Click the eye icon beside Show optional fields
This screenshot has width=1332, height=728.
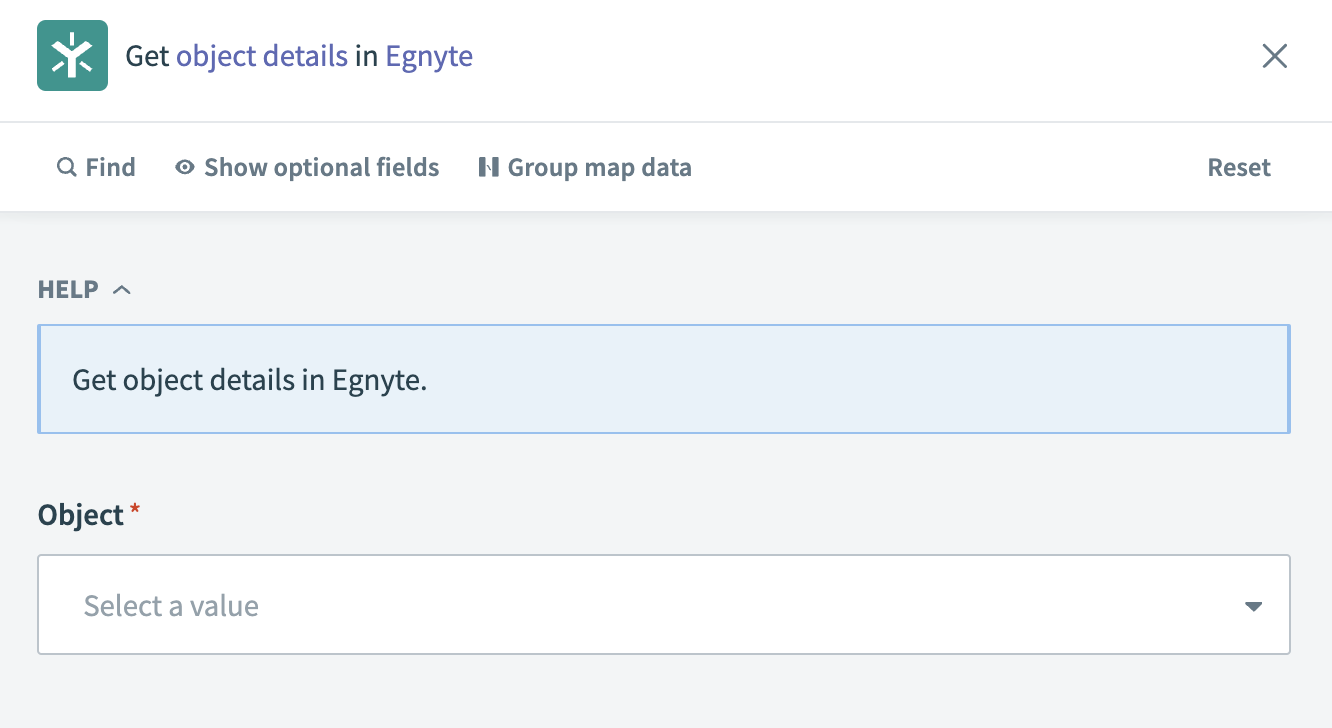pyautogui.click(x=184, y=167)
